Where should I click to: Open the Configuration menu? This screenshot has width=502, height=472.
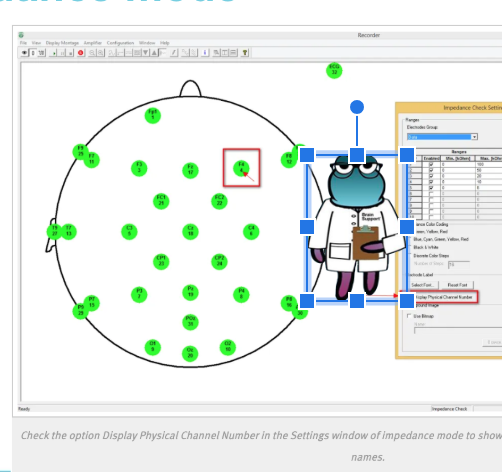120,43
